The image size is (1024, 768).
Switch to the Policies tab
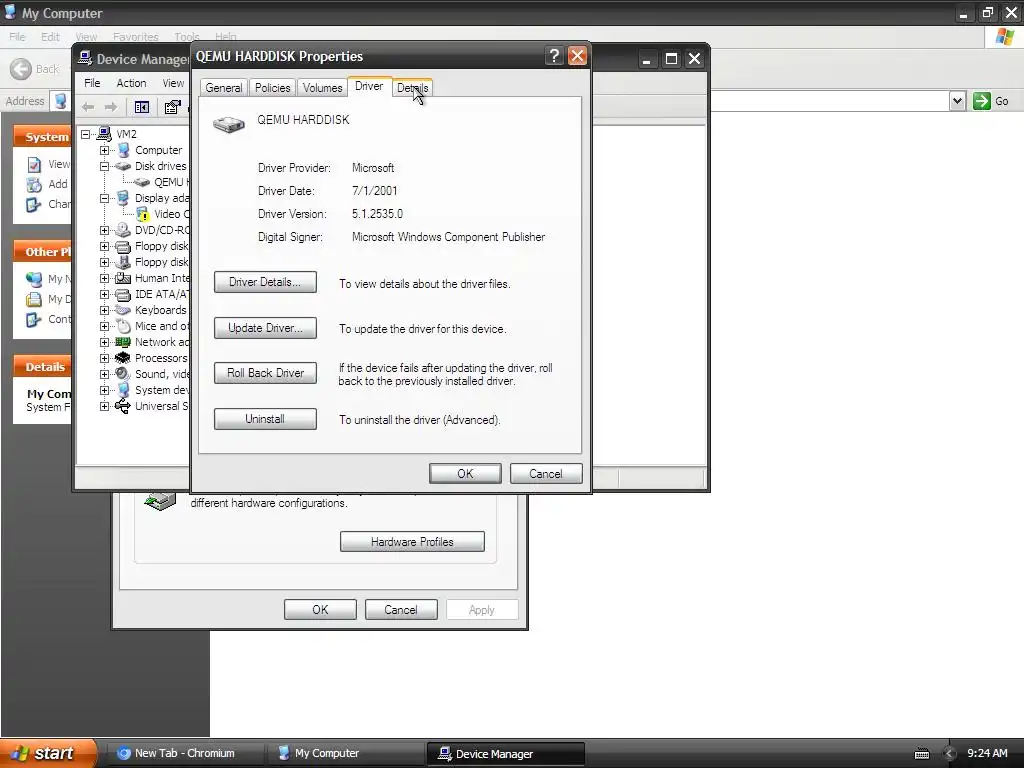(x=272, y=88)
